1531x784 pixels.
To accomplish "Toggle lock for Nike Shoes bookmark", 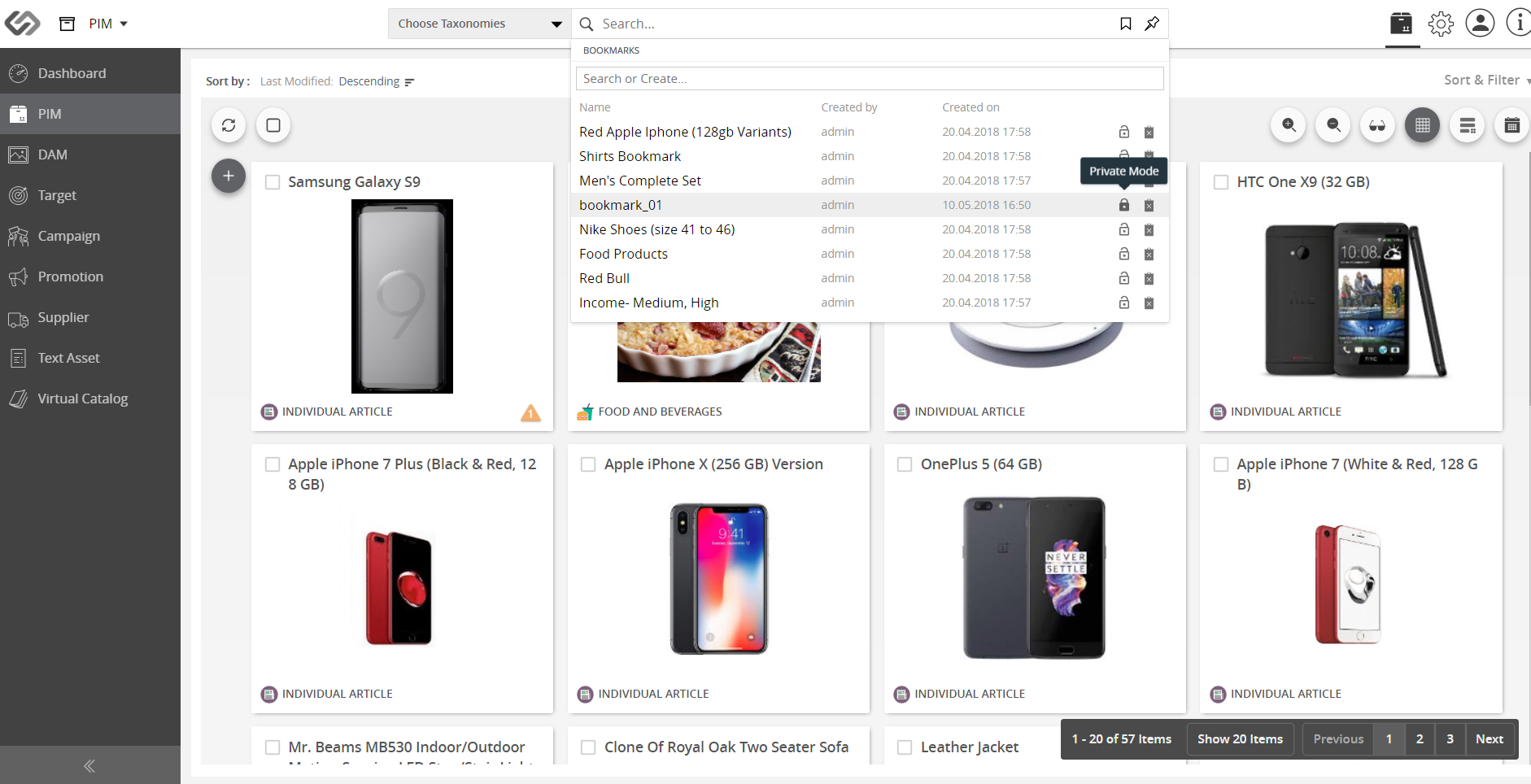I will click(x=1124, y=229).
